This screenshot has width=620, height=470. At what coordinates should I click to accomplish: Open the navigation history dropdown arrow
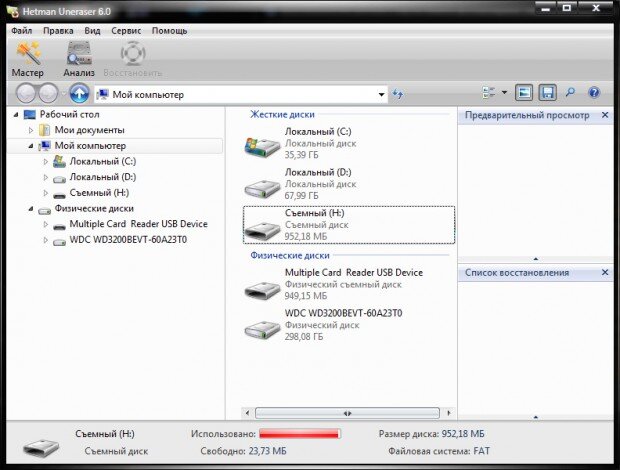(63, 94)
